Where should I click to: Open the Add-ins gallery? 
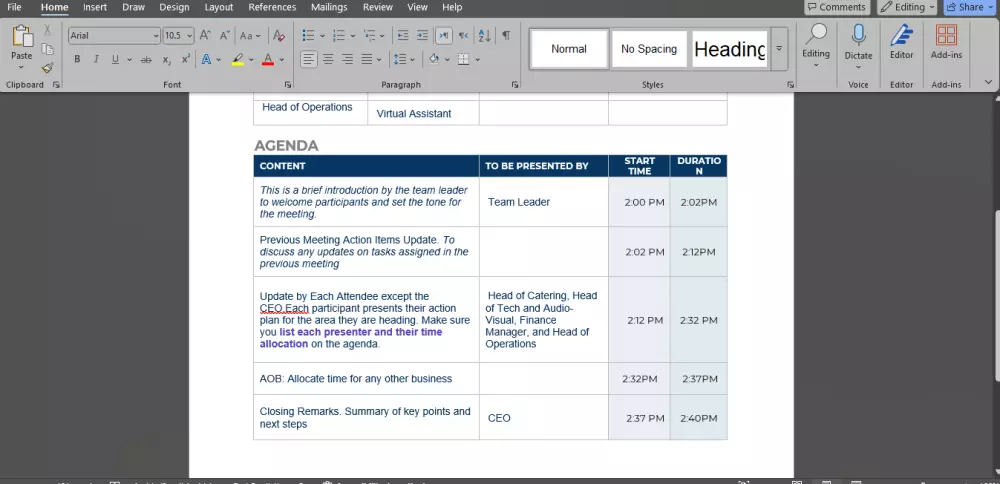946,42
